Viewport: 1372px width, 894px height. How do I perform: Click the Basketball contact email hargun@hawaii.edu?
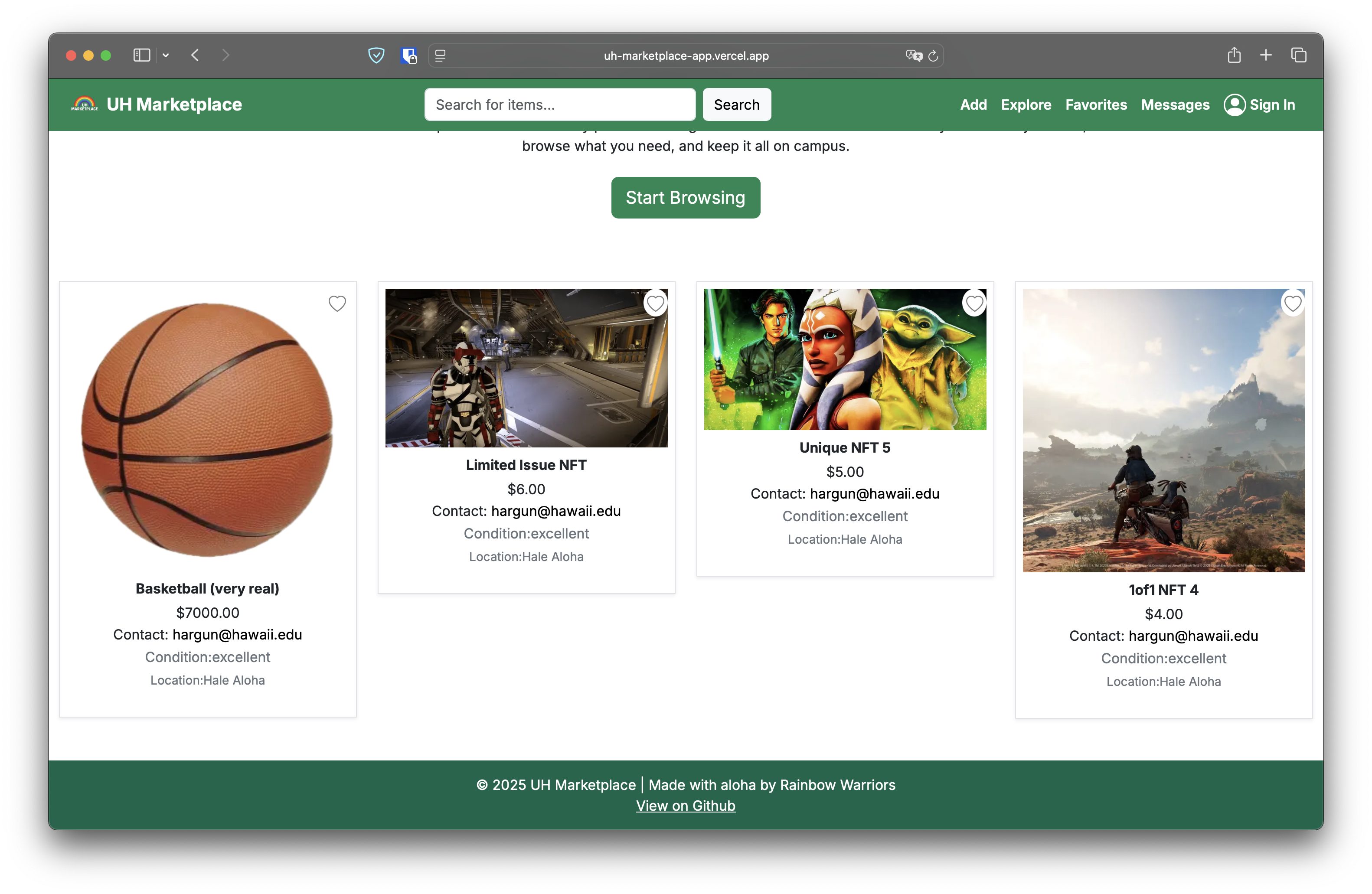click(237, 635)
